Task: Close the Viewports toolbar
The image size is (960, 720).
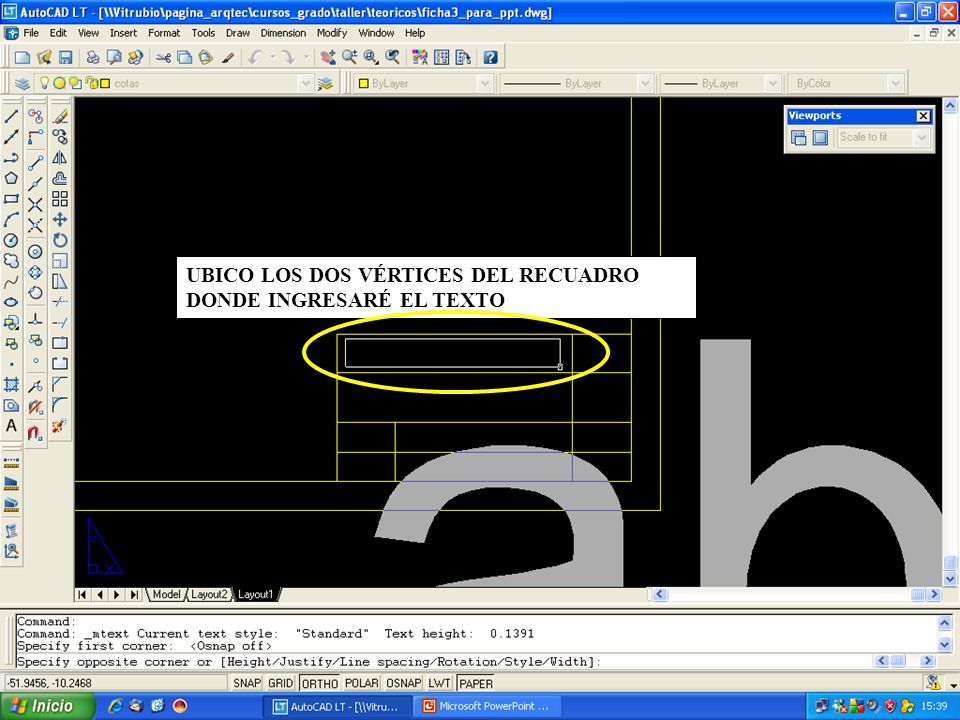Action: tap(923, 116)
